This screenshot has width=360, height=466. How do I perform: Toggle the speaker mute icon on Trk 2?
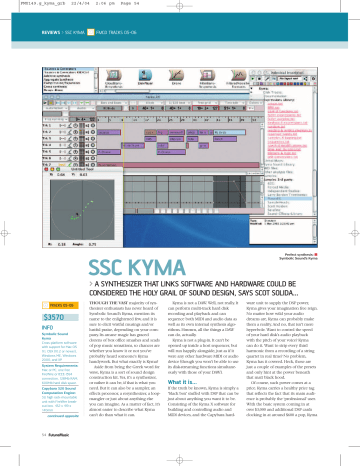tap(87, 132)
